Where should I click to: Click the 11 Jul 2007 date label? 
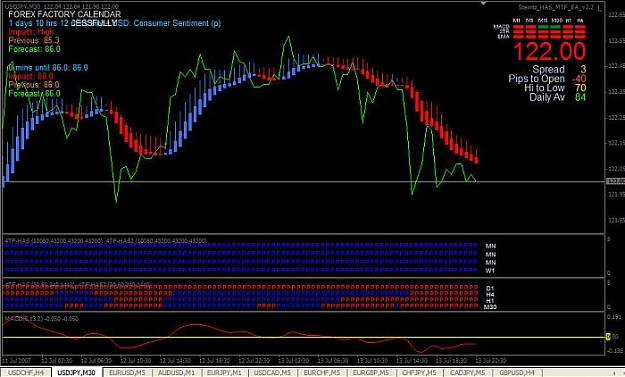click(16, 360)
